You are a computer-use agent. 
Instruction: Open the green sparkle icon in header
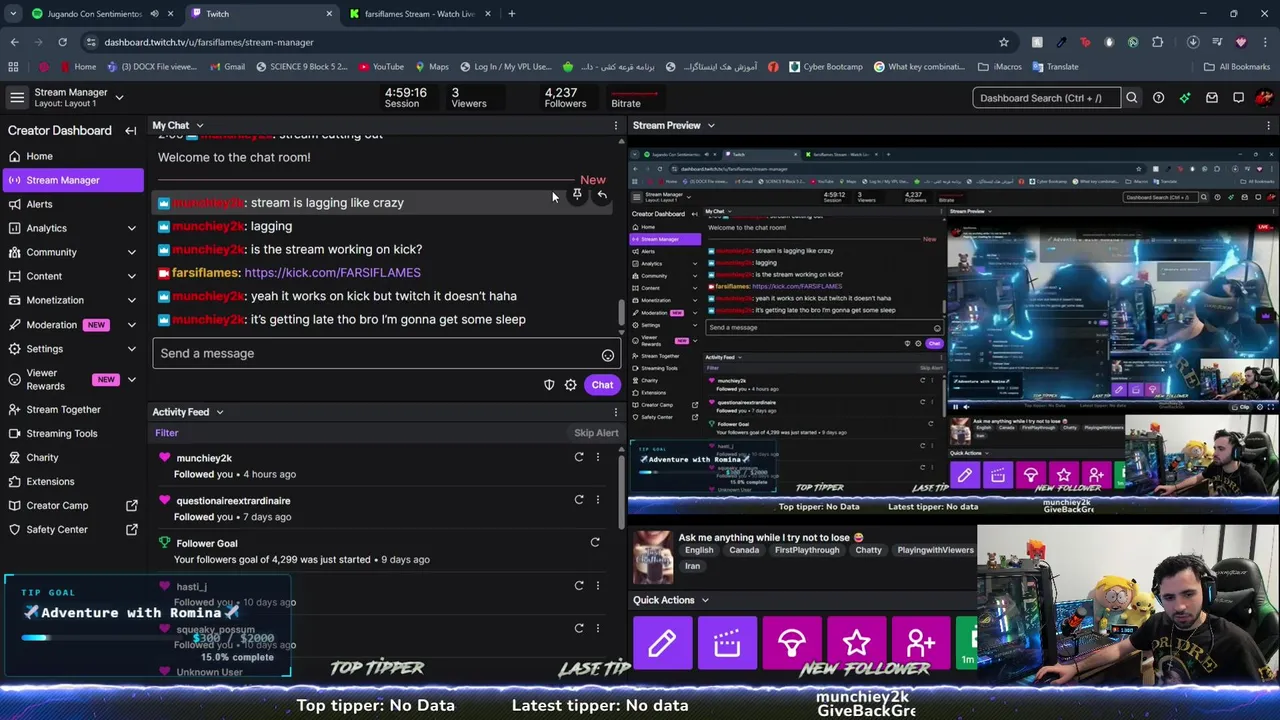[1185, 98]
